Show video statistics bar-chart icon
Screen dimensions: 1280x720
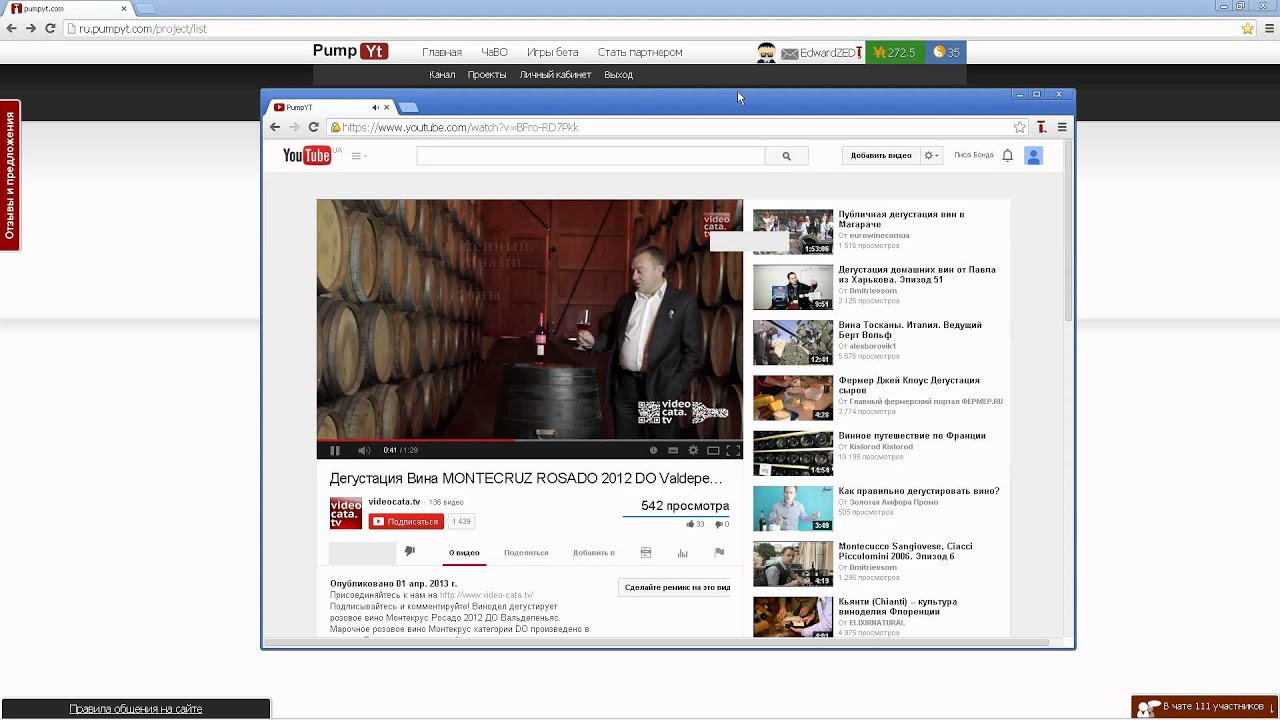point(682,552)
